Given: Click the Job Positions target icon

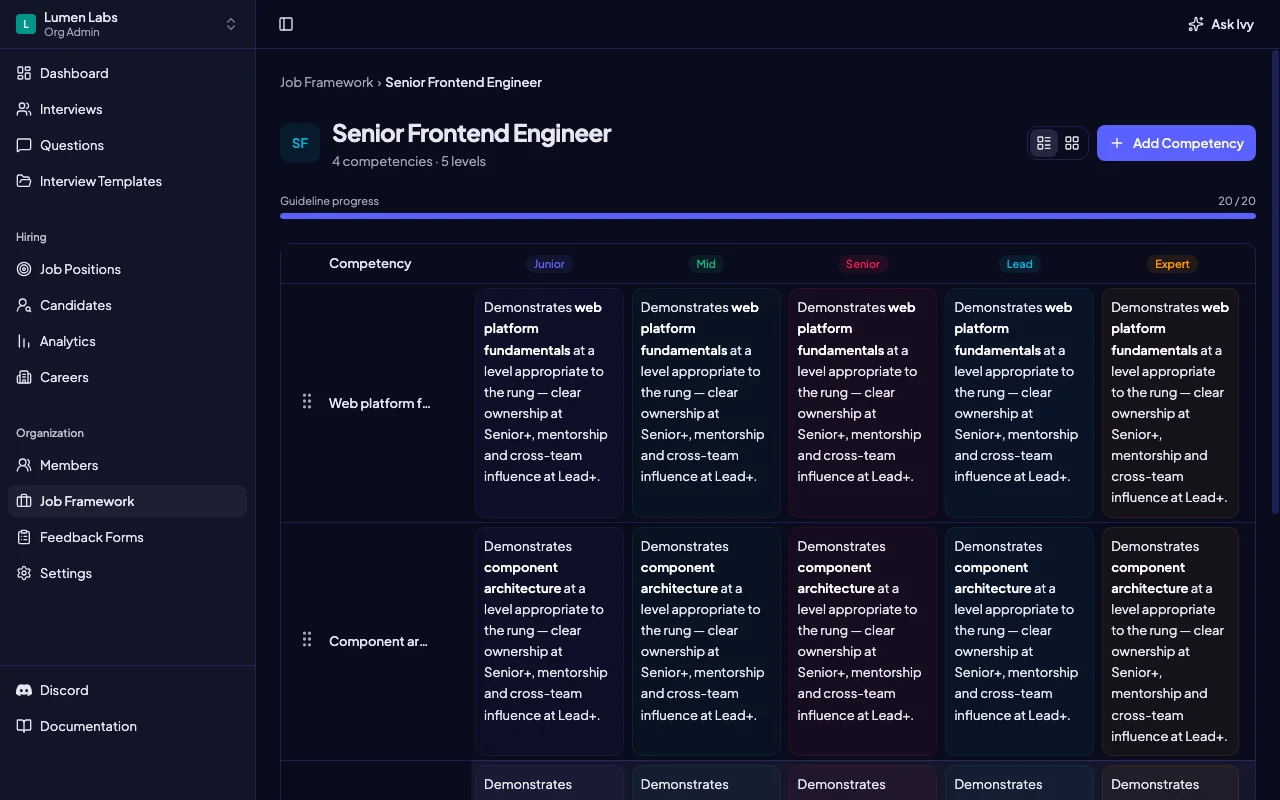Looking at the screenshot, I should (x=24, y=269).
